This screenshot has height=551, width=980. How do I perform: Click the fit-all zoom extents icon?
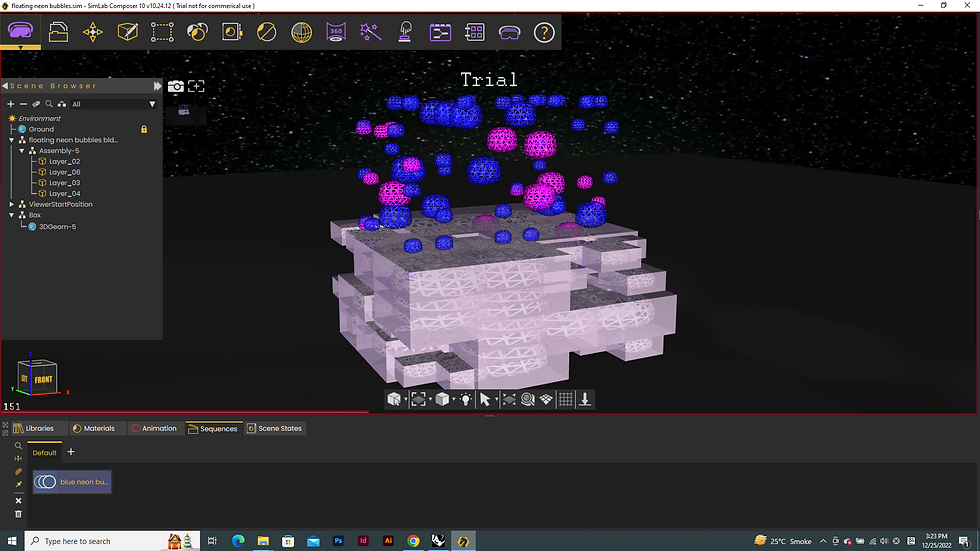click(x=509, y=399)
